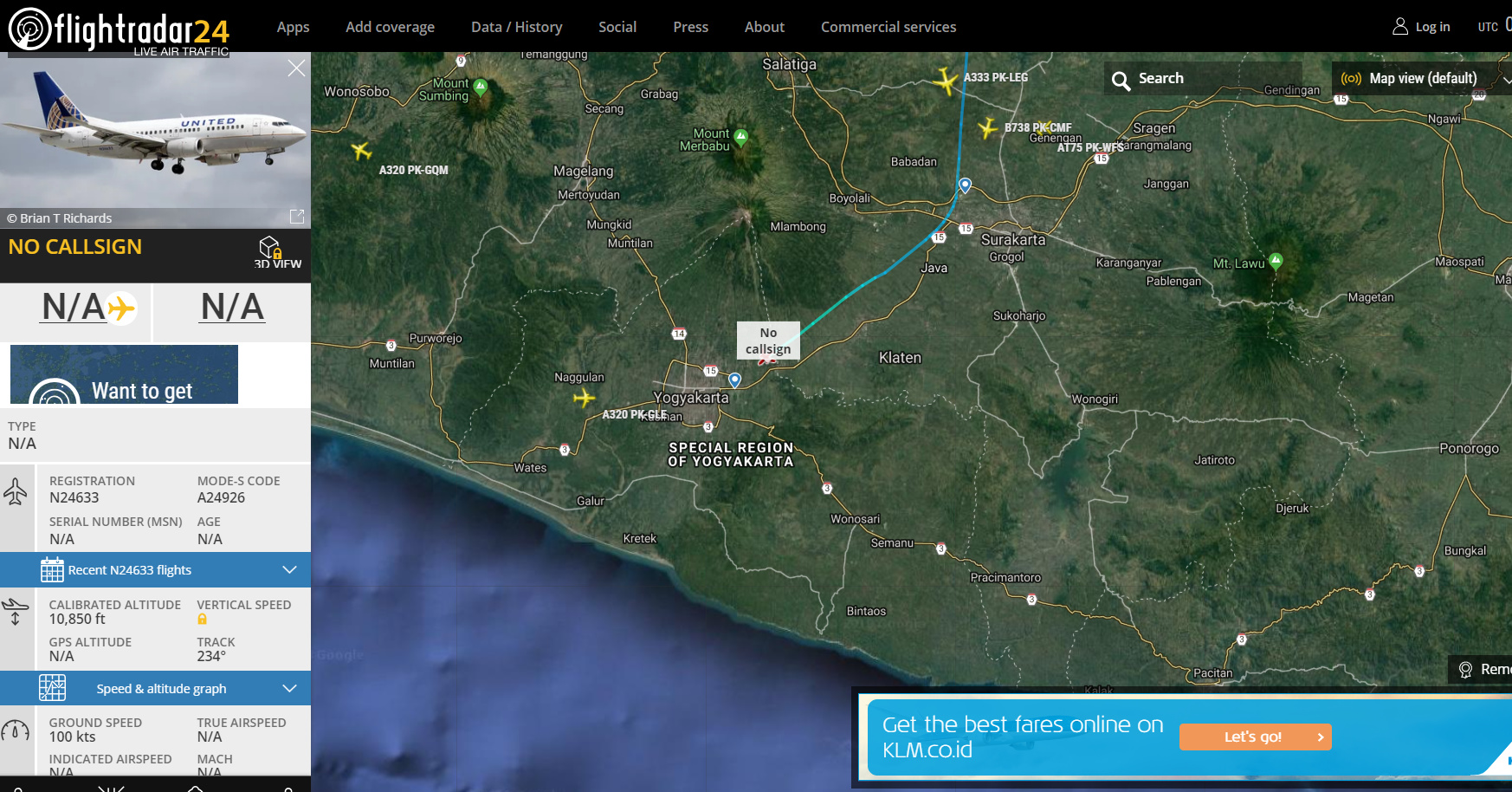1512x792 pixels.
Task: Click the Wonosobo label on the map
Action: [x=357, y=91]
